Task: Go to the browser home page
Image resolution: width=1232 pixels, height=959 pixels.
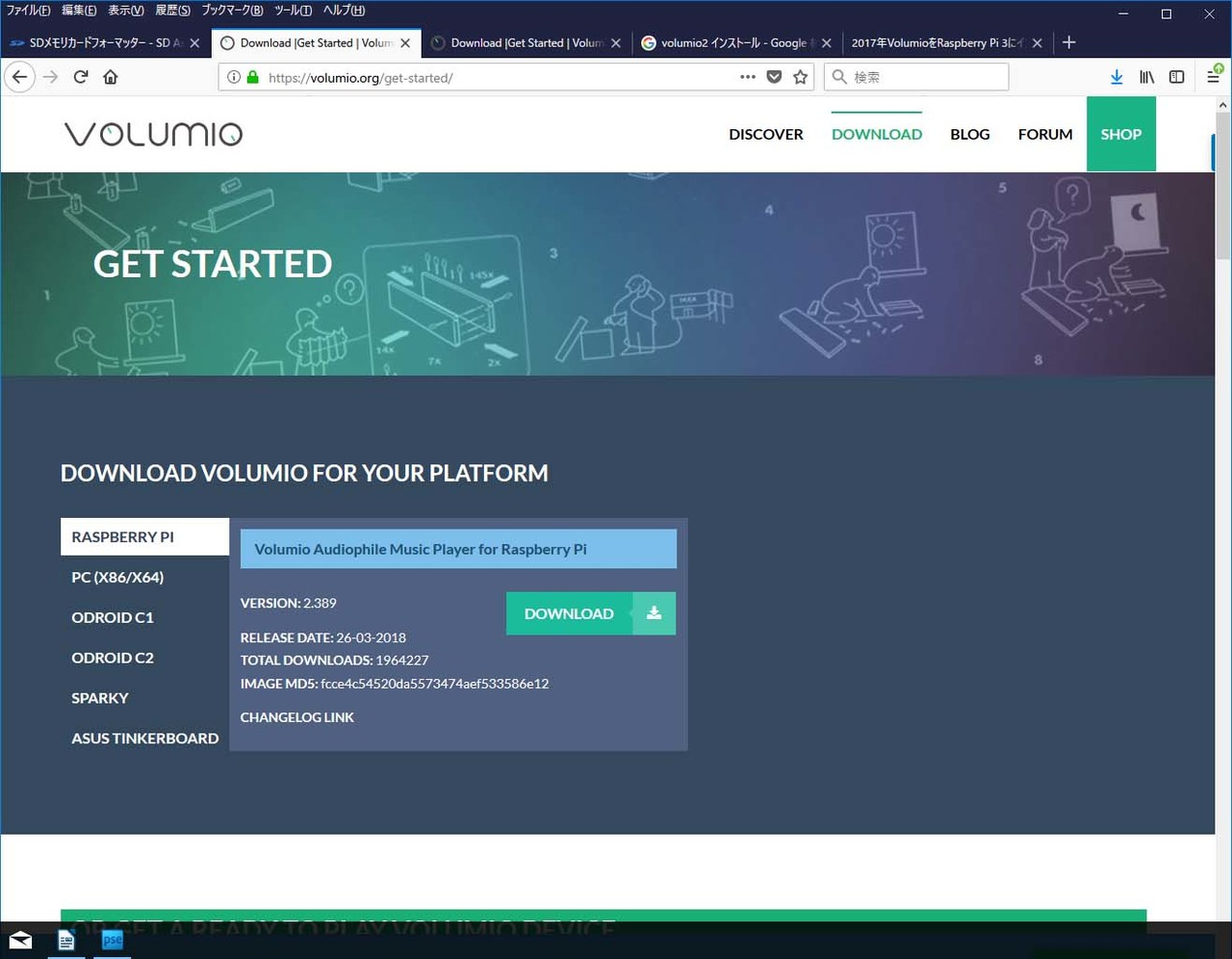Action: coord(111,77)
